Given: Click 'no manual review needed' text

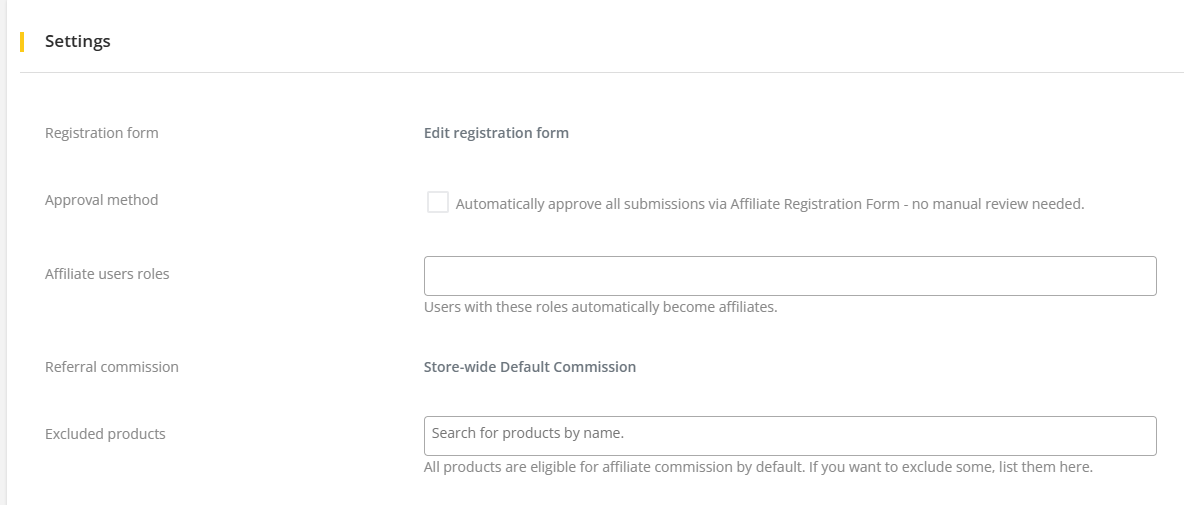Looking at the screenshot, I should pos(998,204).
